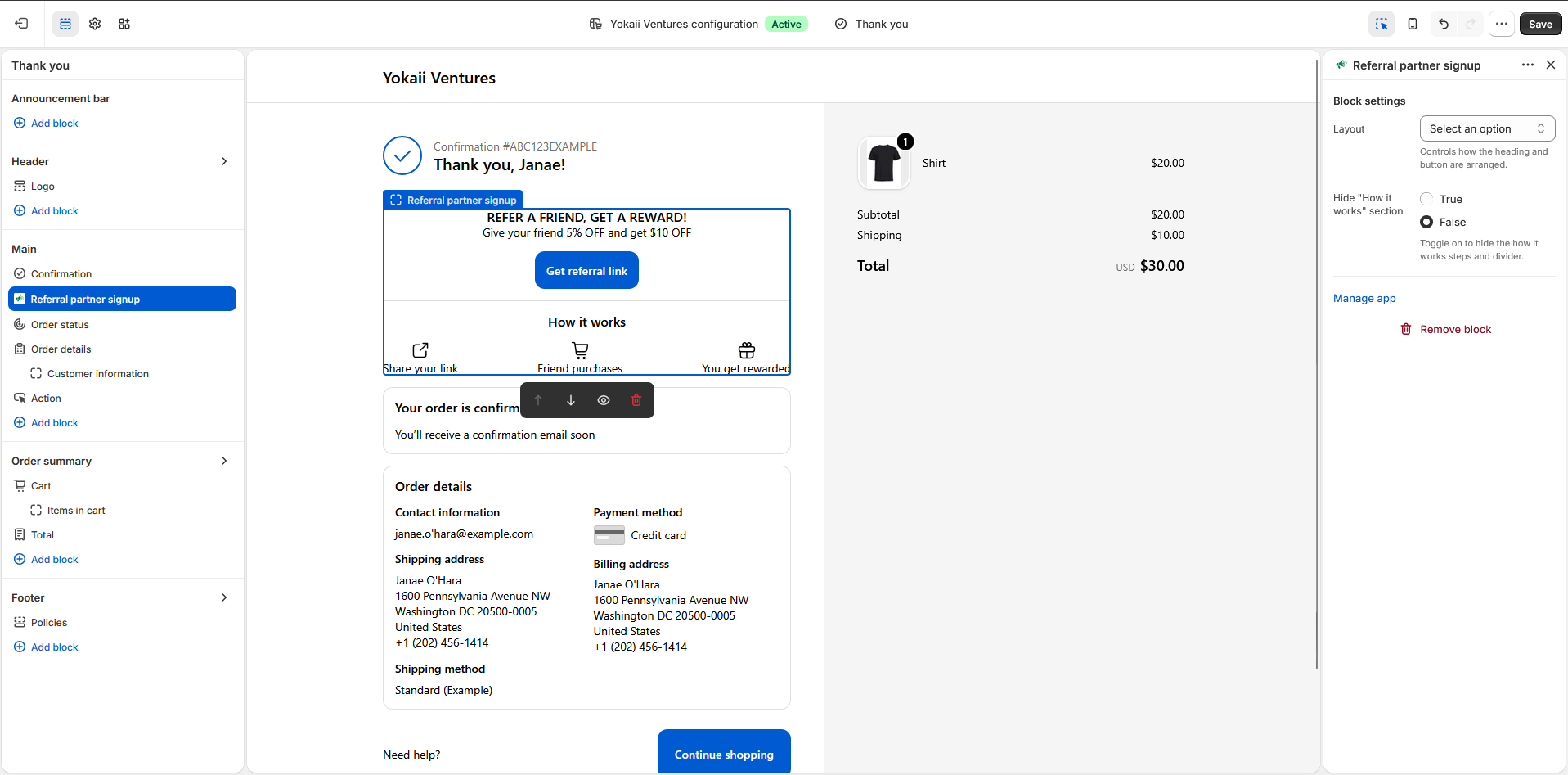1568x775 pixels.
Task: Switch to mobile preview icon
Action: tap(1413, 24)
